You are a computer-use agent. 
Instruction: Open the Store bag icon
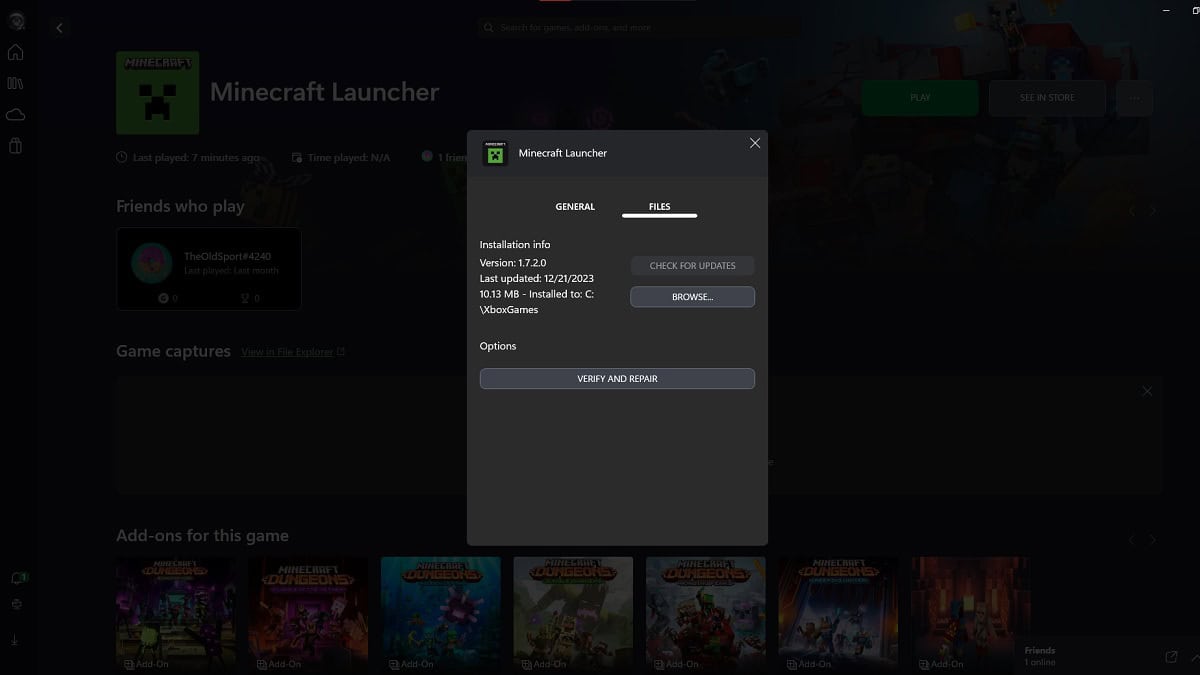pos(17,145)
